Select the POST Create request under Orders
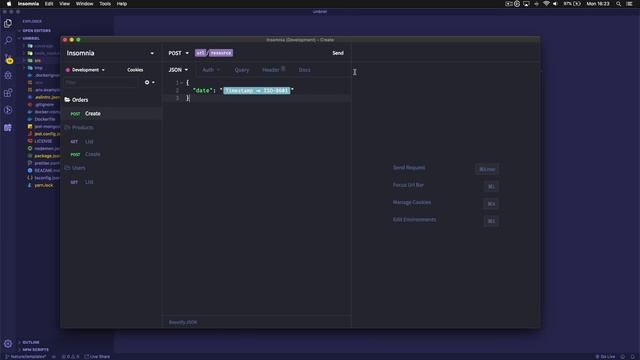 click(x=111, y=113)
